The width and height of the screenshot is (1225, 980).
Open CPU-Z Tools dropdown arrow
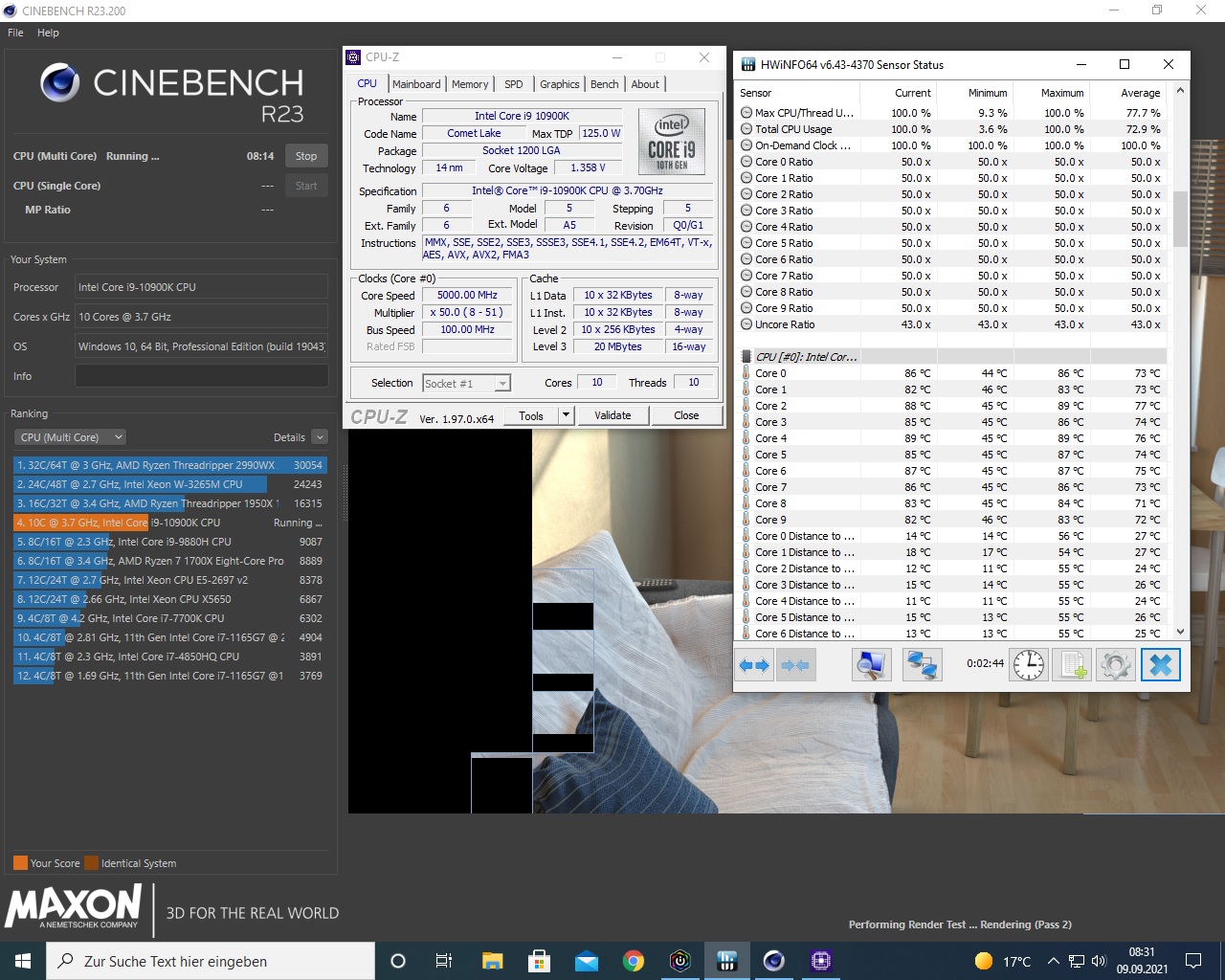[566, 415]
